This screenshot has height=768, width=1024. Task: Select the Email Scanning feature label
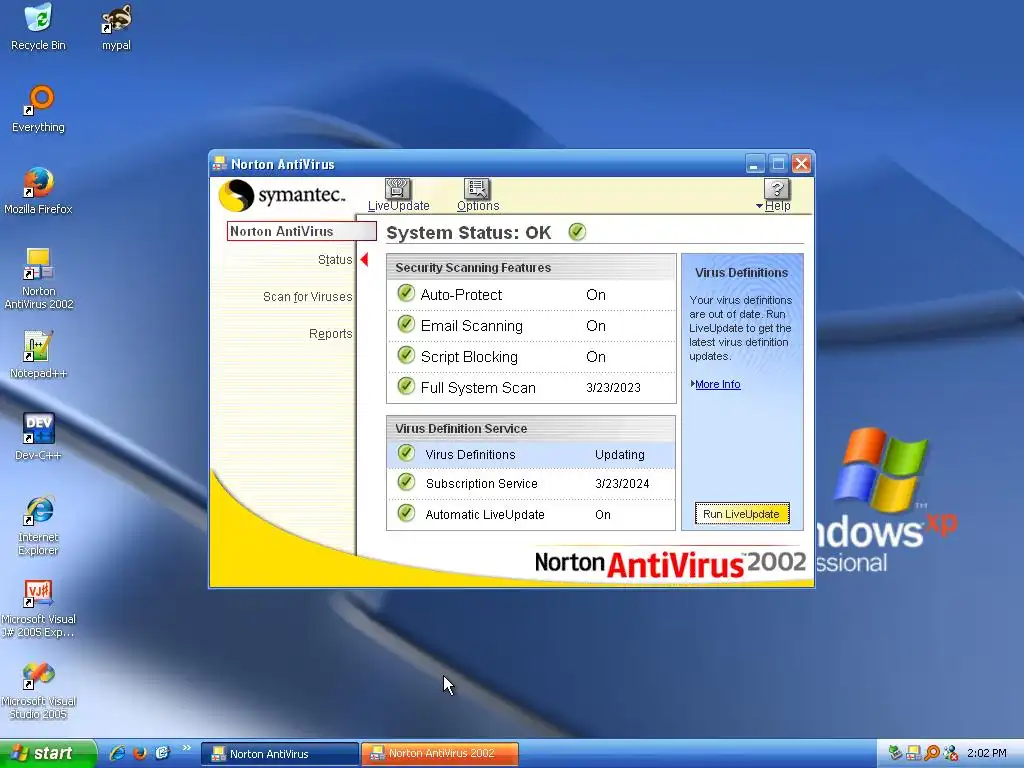pos(472,326)
